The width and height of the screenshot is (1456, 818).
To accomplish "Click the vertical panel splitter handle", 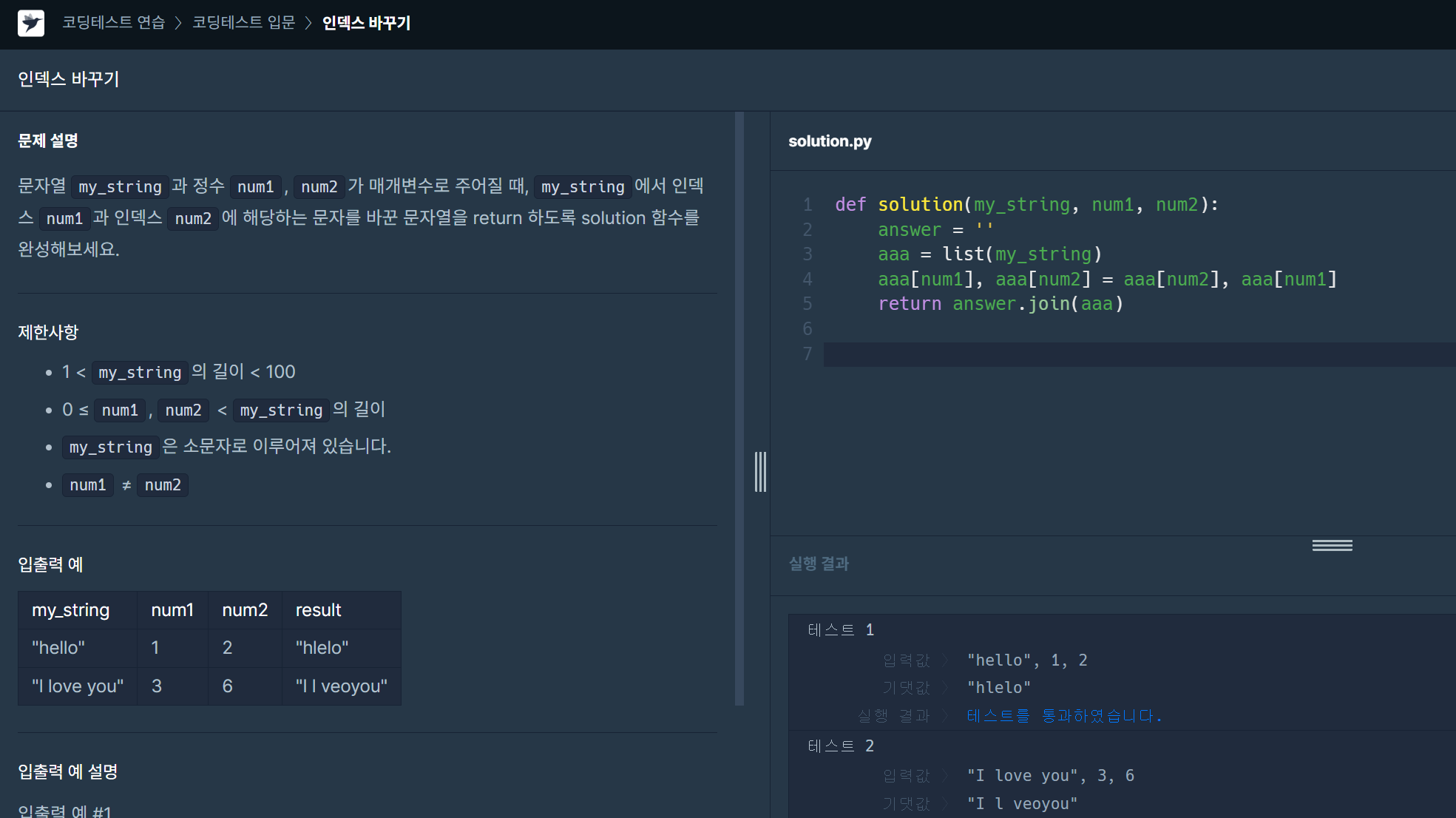I will pyautogui.click(x=760, y=472).
